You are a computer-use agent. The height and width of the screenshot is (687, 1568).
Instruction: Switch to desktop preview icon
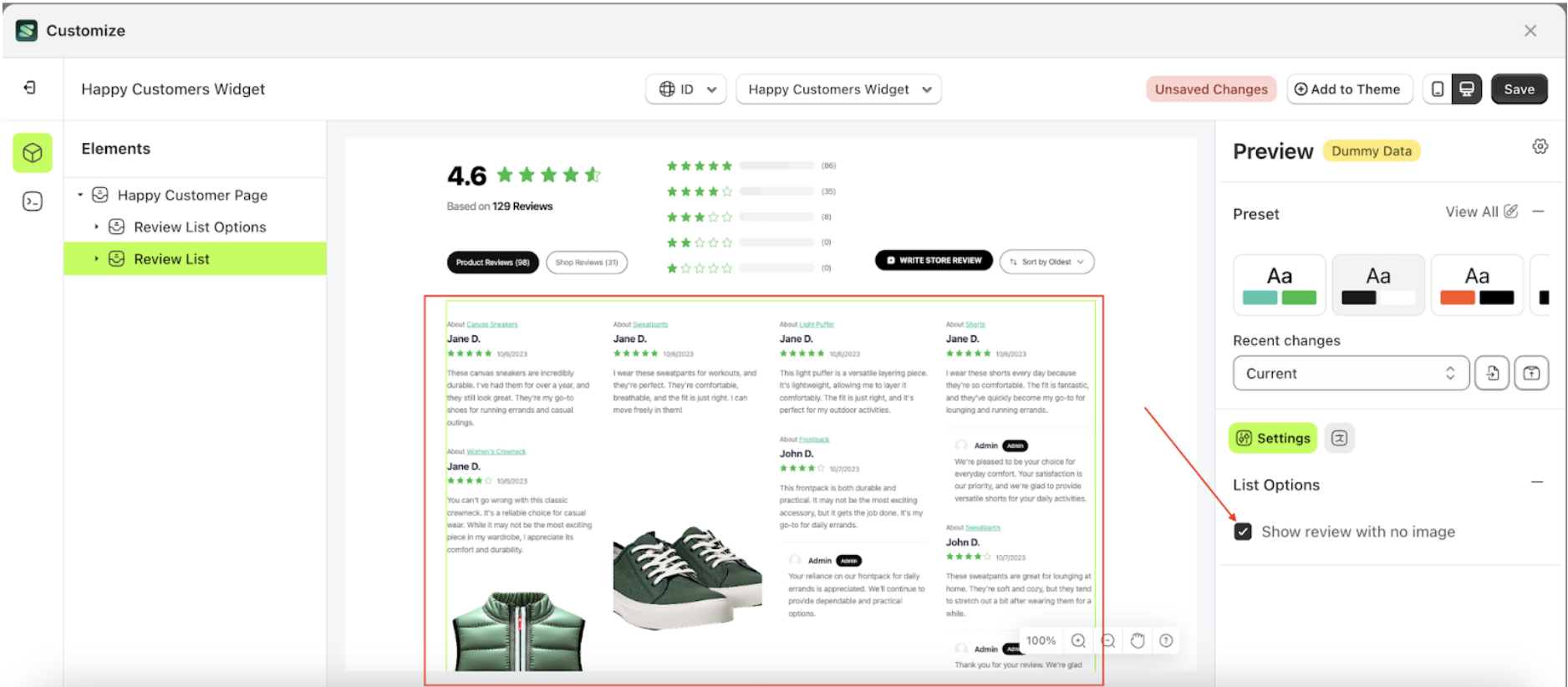(x=1466, y=89)
